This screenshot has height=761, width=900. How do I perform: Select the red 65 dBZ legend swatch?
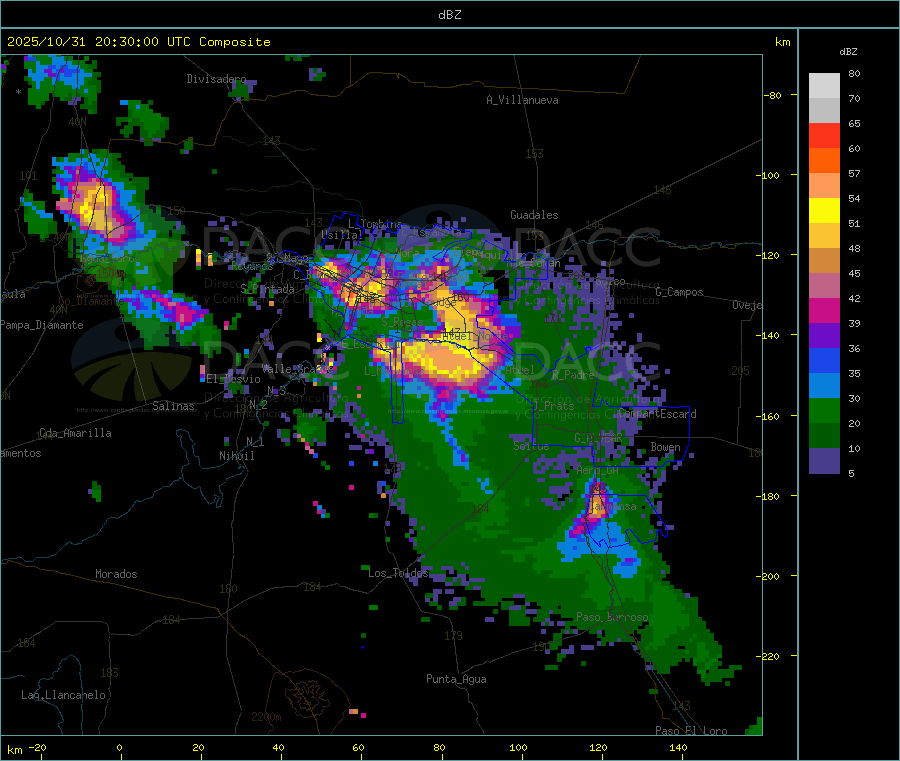click(824, 135)
